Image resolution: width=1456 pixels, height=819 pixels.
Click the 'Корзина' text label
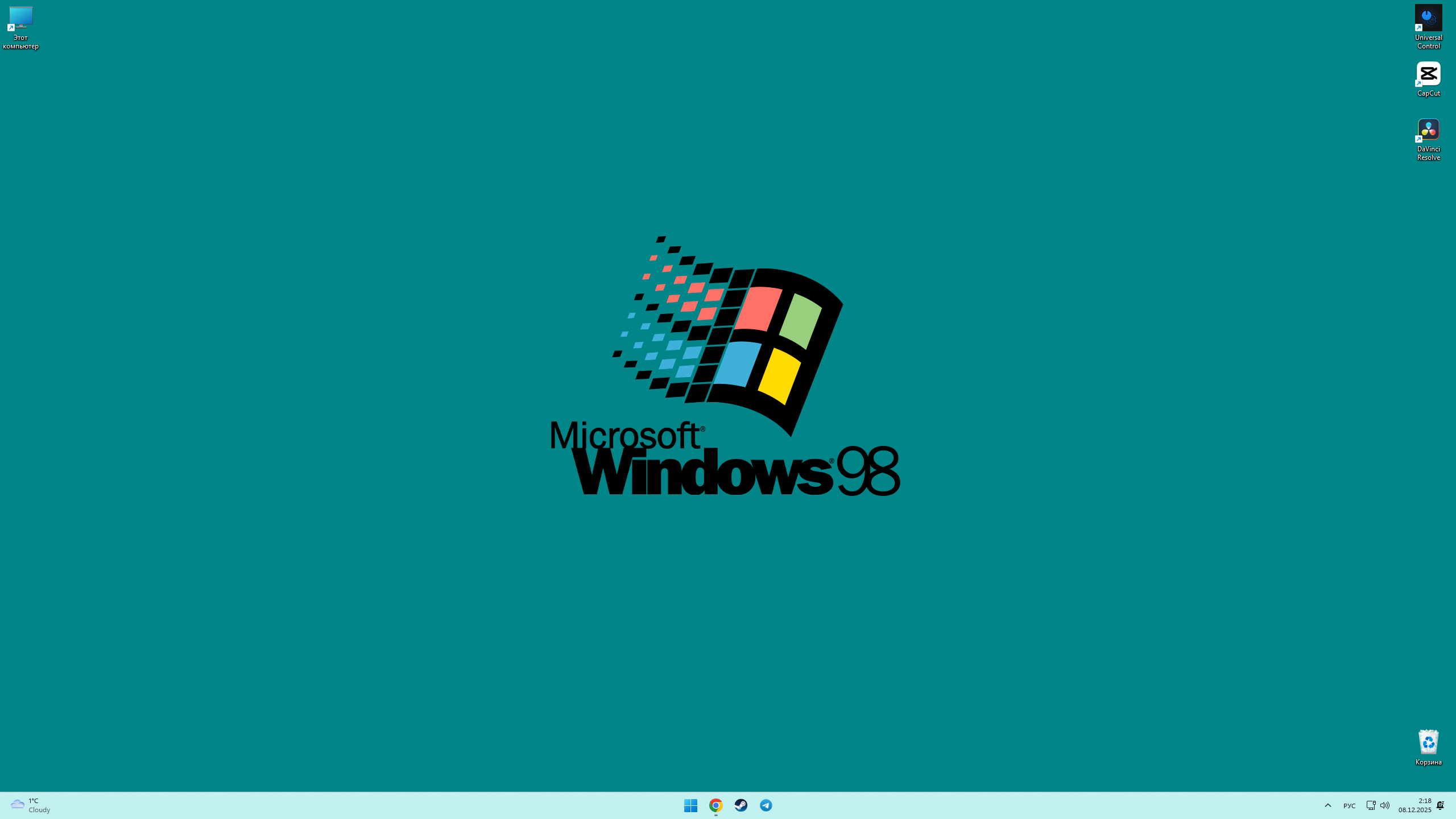(x=1428, y=762)
